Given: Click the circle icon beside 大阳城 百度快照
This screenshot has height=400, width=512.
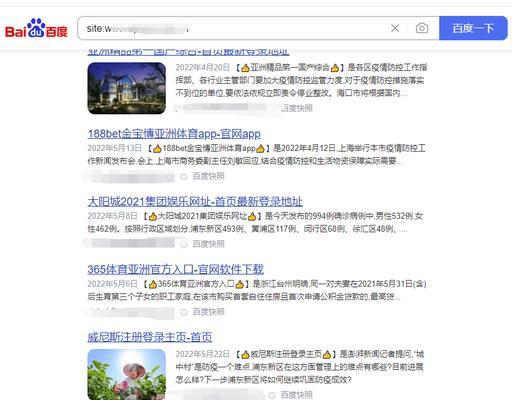Looking at the screenshot, I should (x=184, y=244).
